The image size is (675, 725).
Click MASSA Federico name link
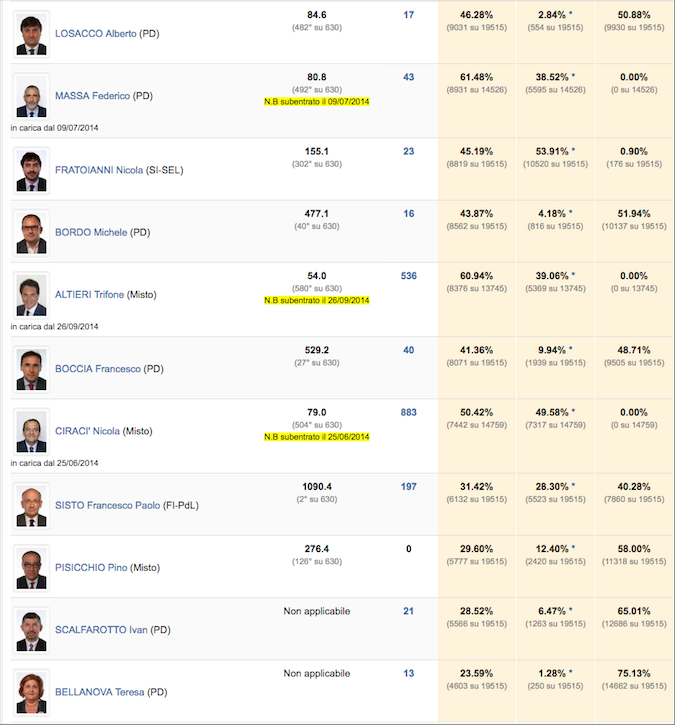[x=92, y=96]
